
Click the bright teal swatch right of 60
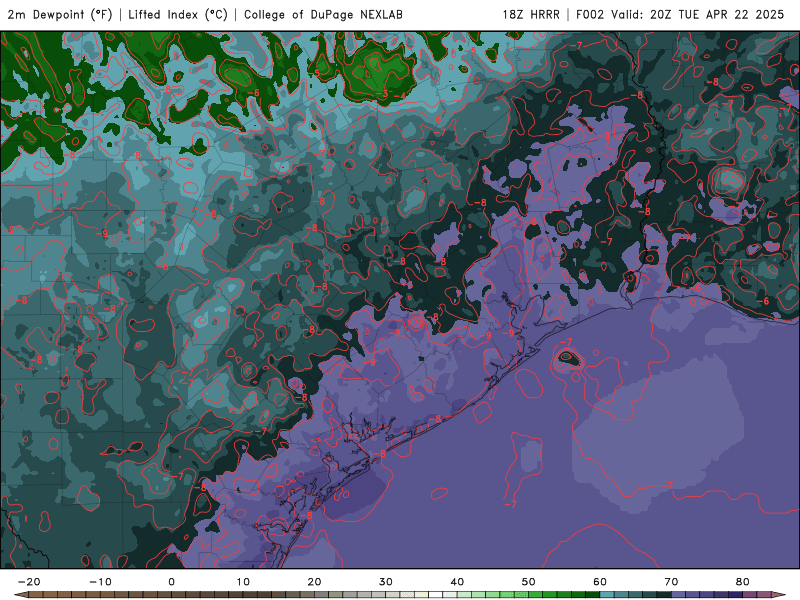[607, 594]
